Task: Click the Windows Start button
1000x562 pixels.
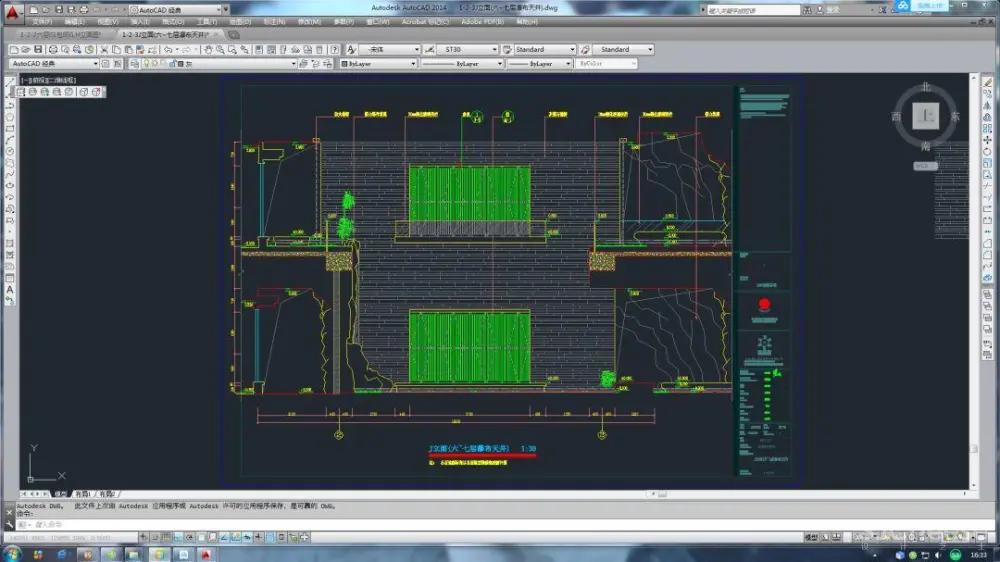Action: pos(12,553)
